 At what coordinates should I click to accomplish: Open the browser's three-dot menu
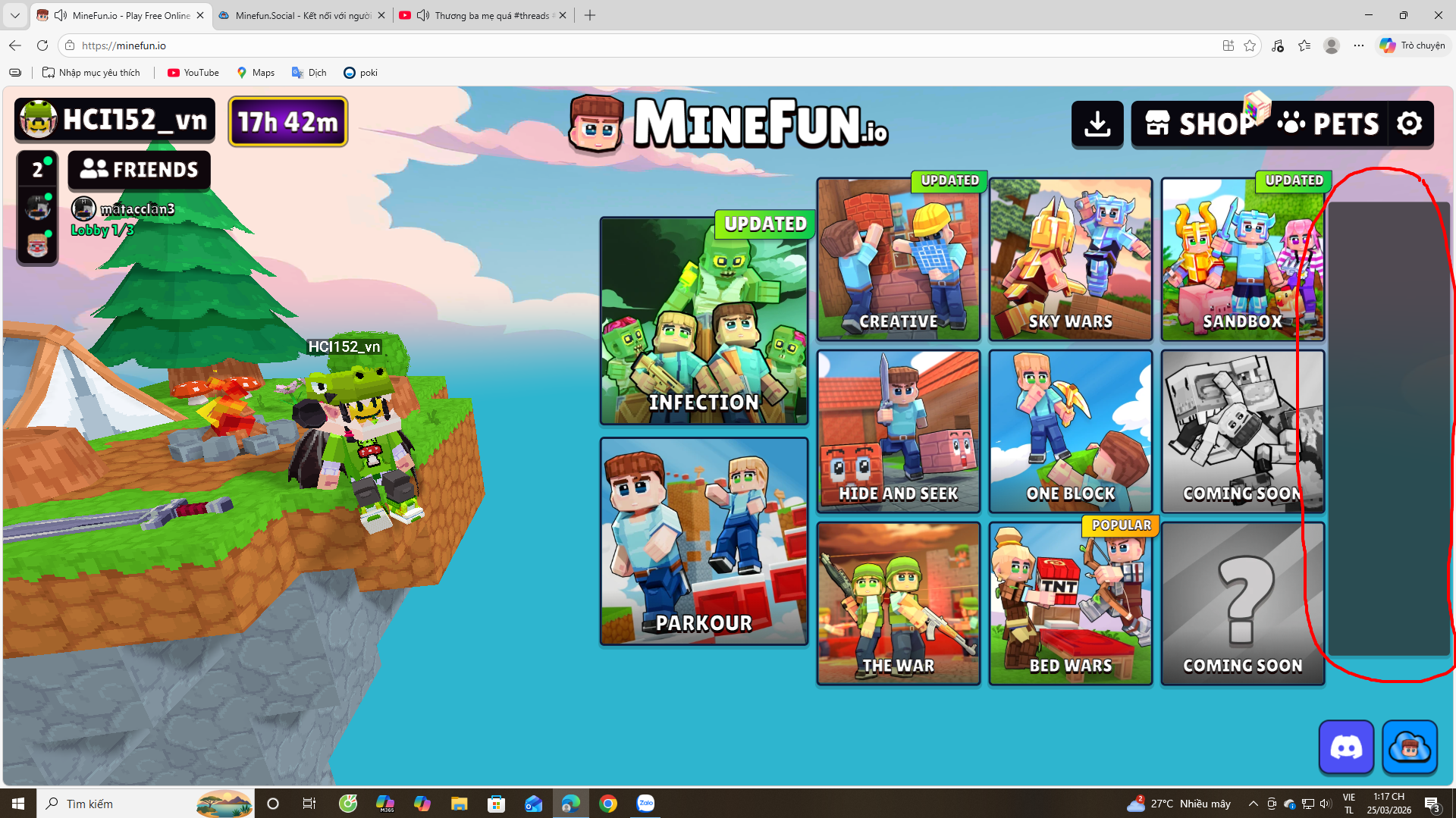coord(1359,45)
